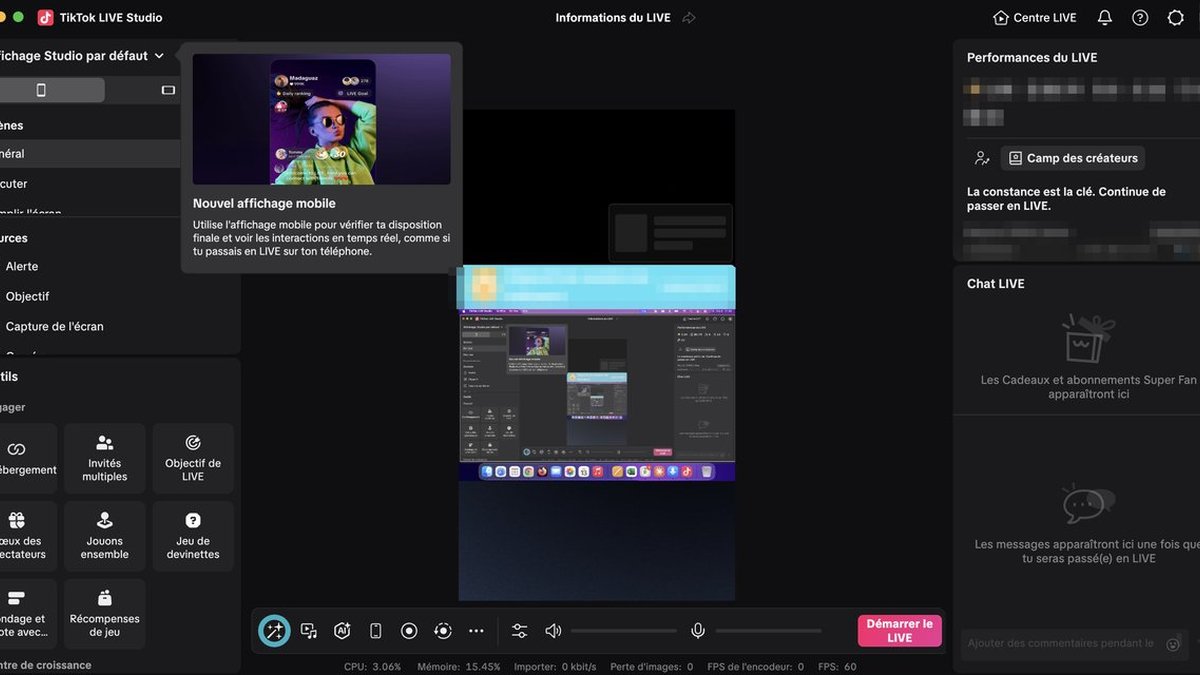The image size is (1200, 675).
Task: Open the three-dots more options menu
Action: coord(476,631)
